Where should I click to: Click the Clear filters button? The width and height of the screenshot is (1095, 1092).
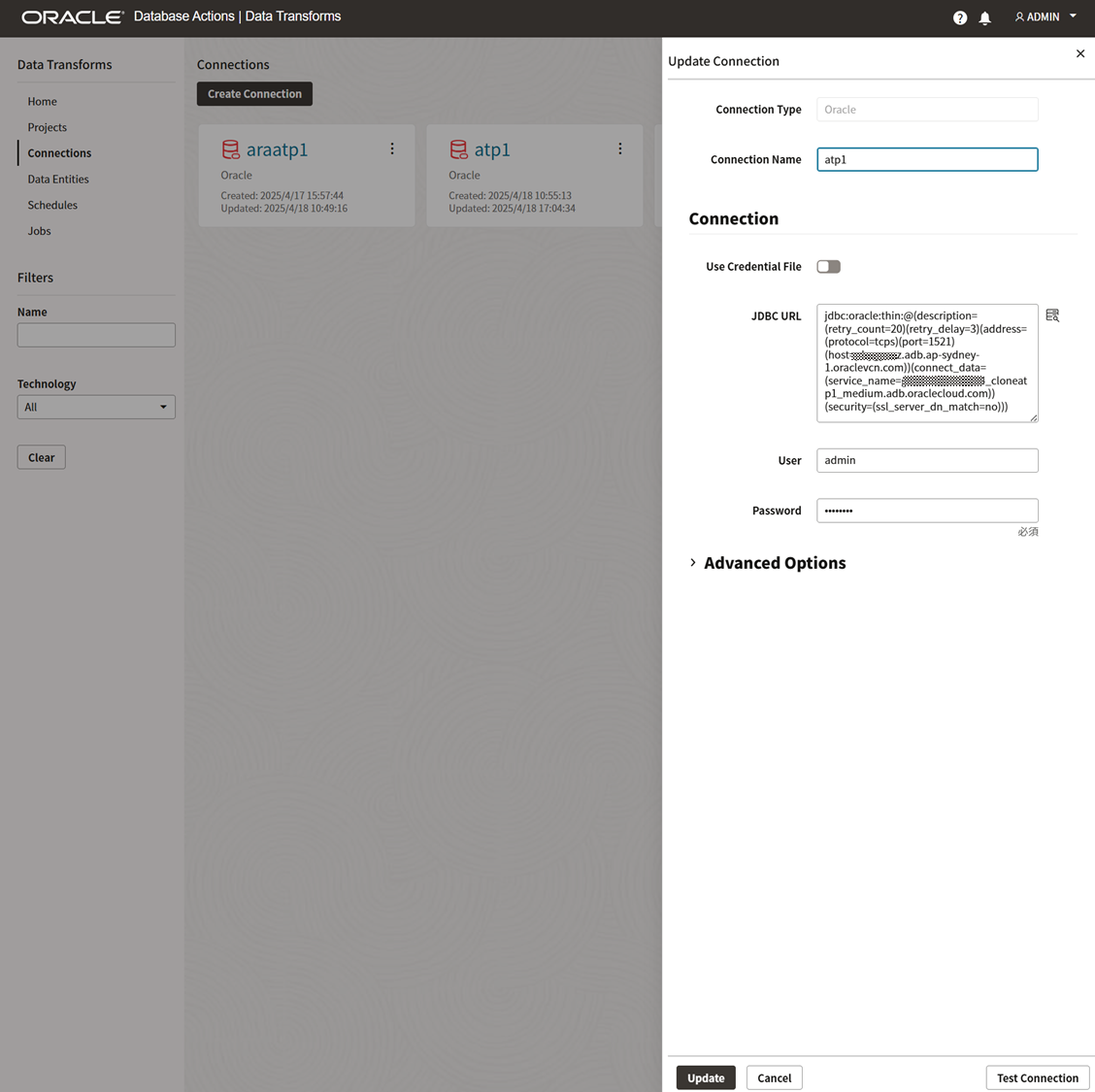coord(41,457)
